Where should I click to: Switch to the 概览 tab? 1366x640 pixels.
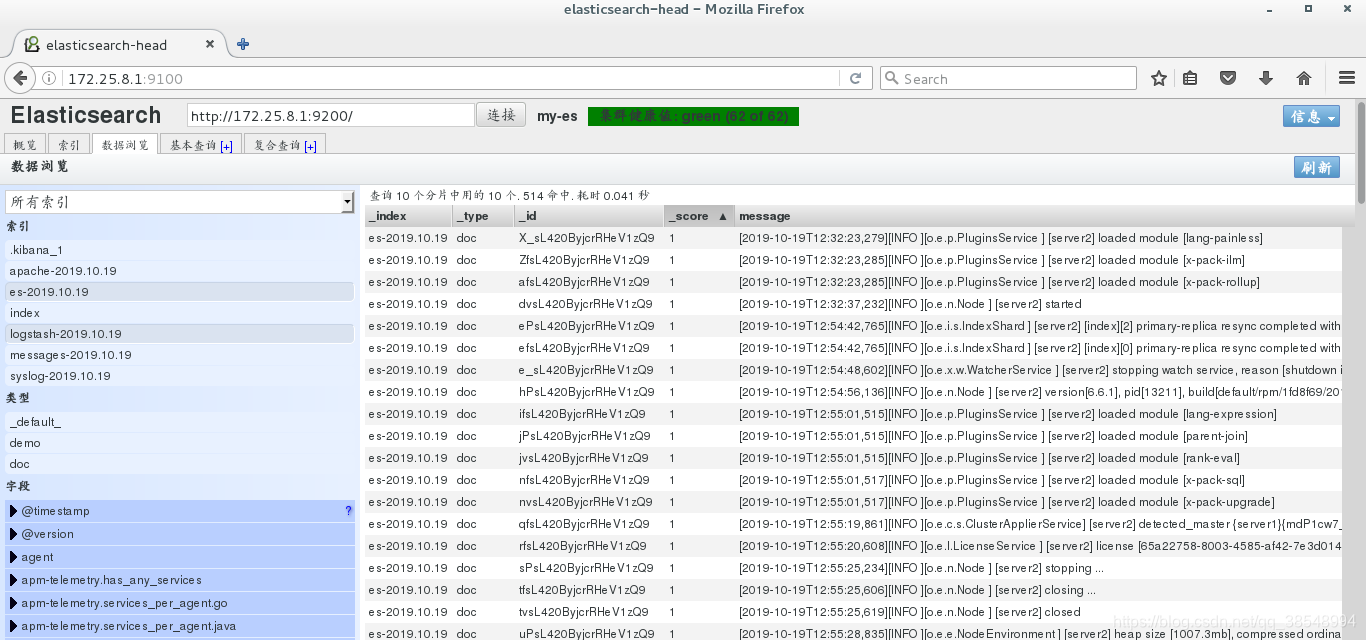(x=25, y=145)
